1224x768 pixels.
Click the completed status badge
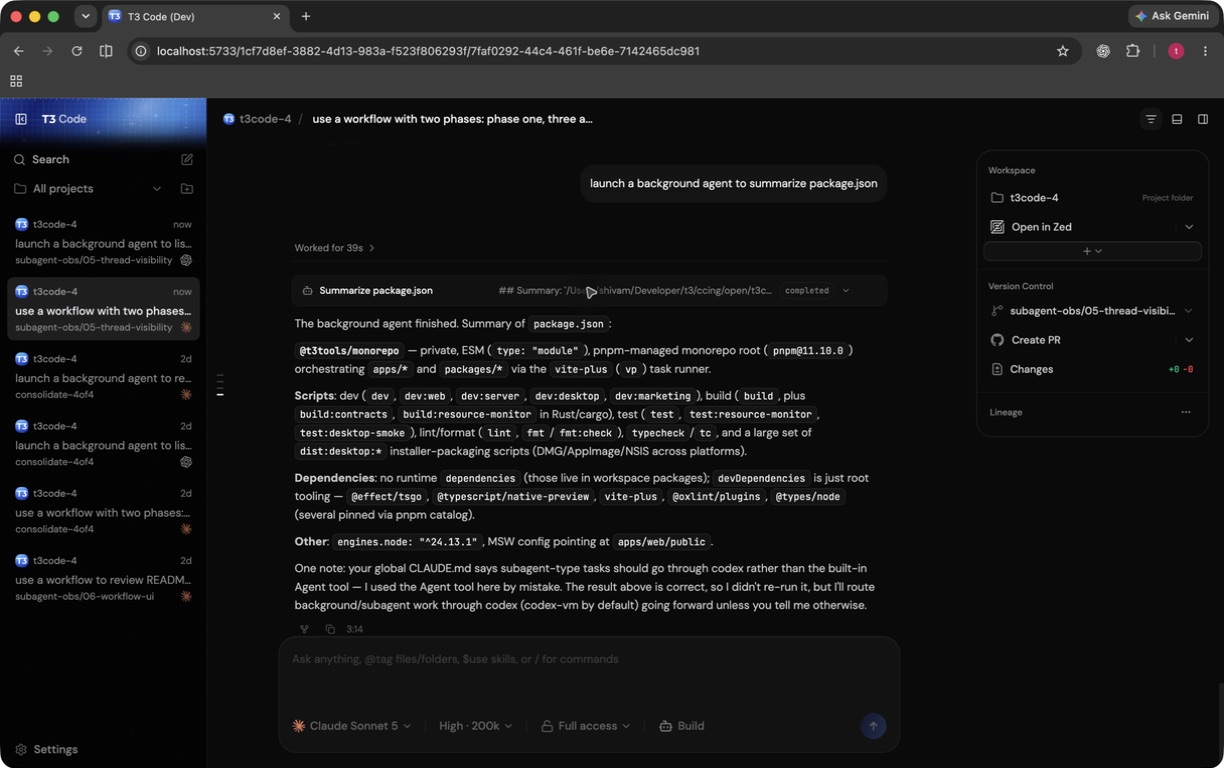[807, 291]
